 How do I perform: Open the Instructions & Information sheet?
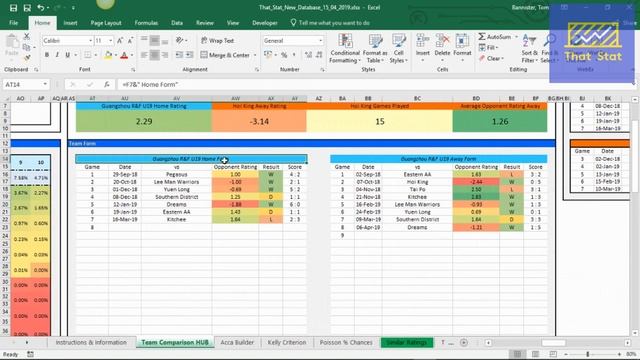point(91,342)
